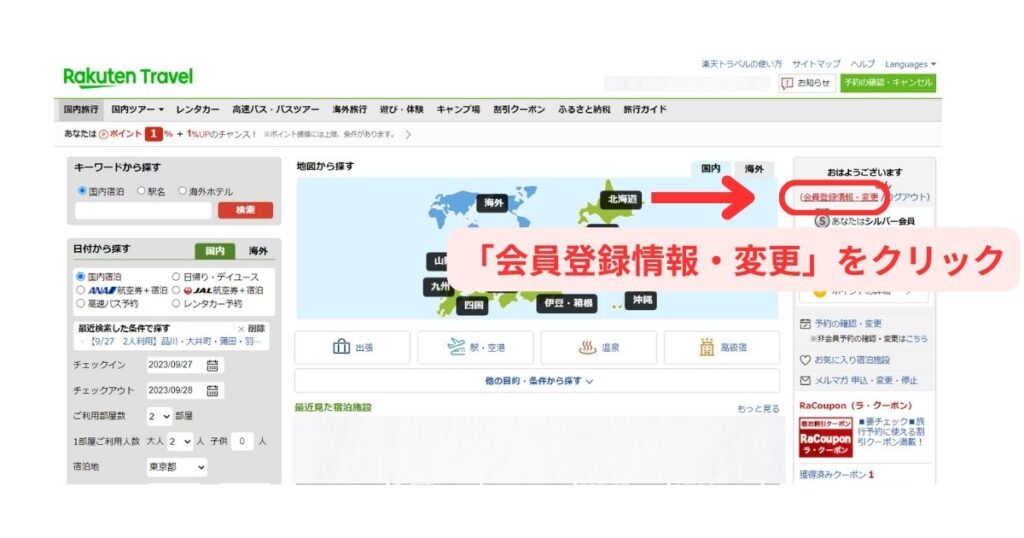Open check-out date calendar icon
Image resolution: width=1024 pixels, height=538 pixels.
point(212,390)
